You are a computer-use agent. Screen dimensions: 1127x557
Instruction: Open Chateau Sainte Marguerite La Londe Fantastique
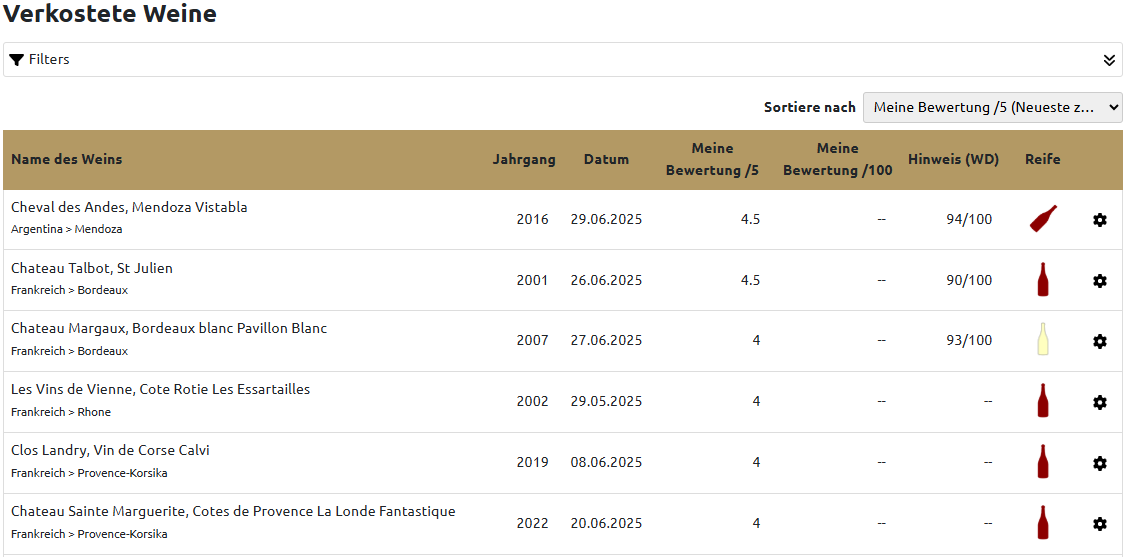[x=233, y=512]
